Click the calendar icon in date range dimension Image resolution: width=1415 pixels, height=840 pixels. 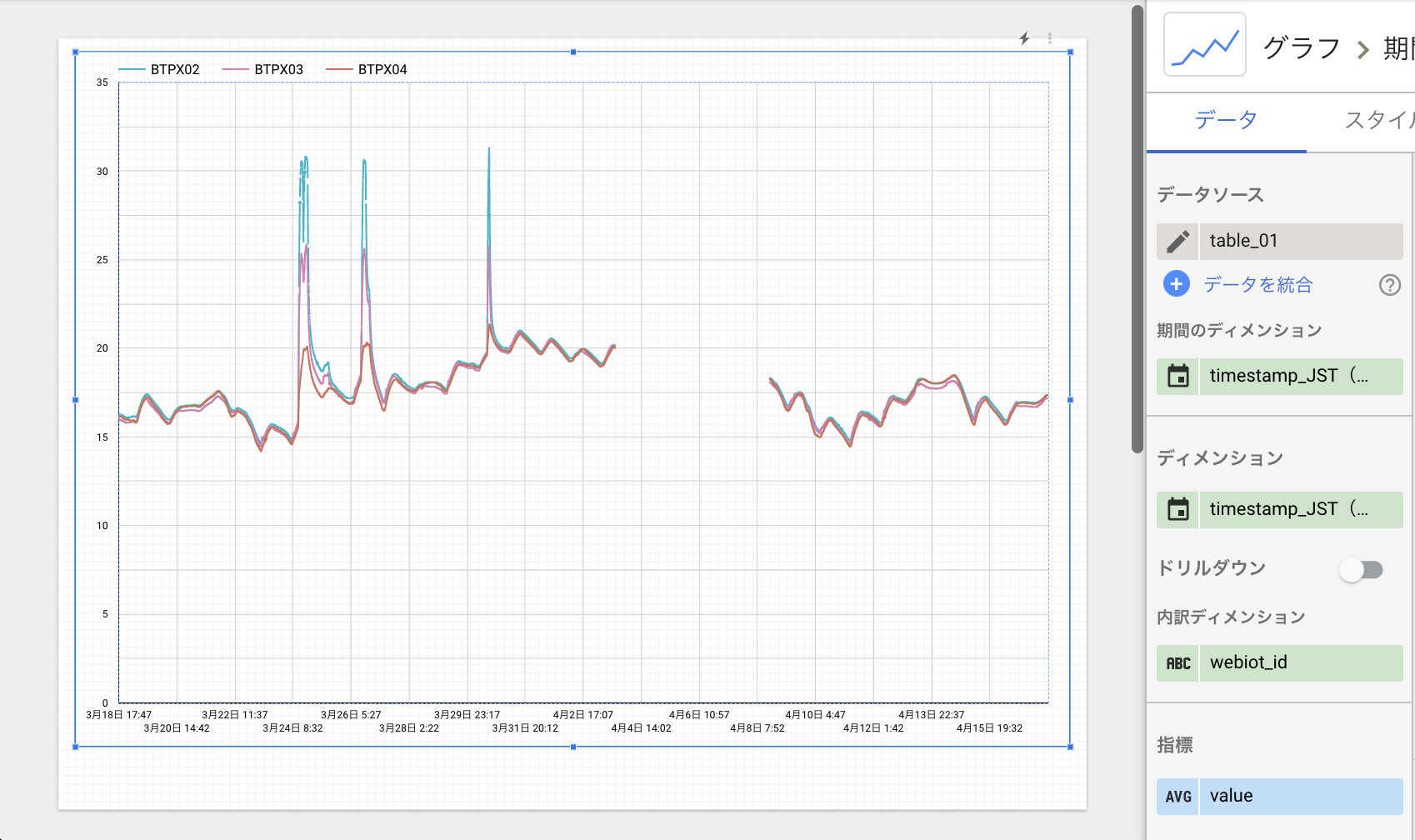click(1177, 377)
